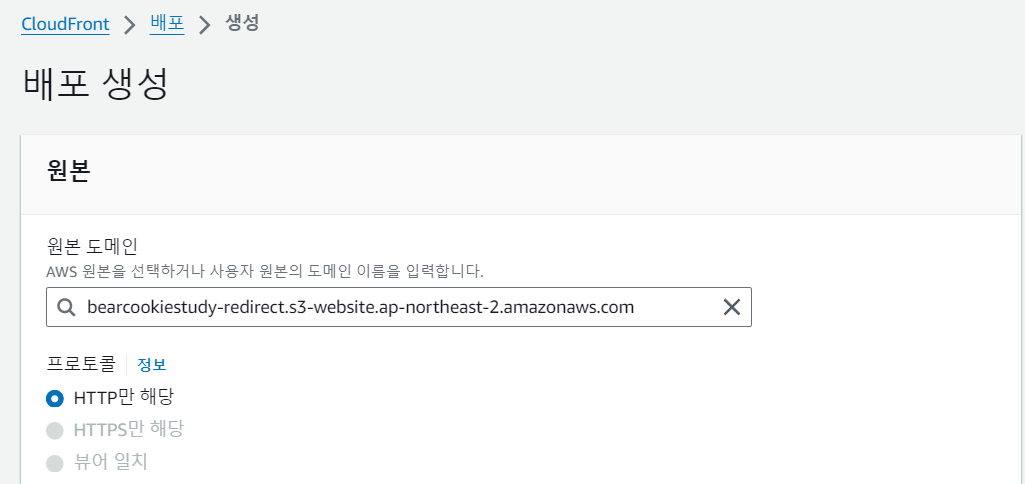Click the 원본 section header
The image size is (1025, 484).
point(69,171)
